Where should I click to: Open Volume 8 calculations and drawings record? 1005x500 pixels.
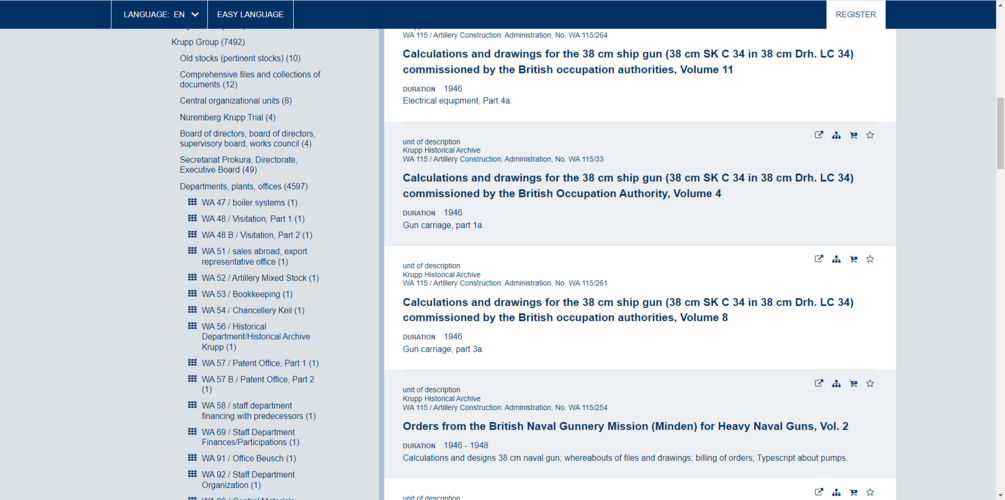628,310
